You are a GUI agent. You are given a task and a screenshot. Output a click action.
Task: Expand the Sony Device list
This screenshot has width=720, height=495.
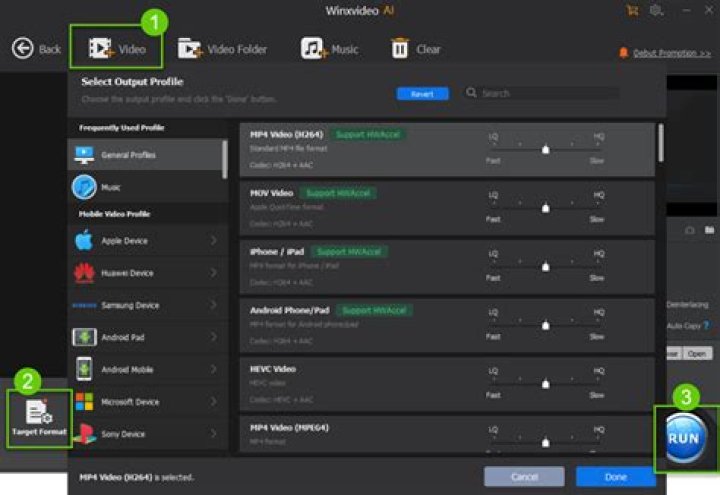(x=147, y=434)
